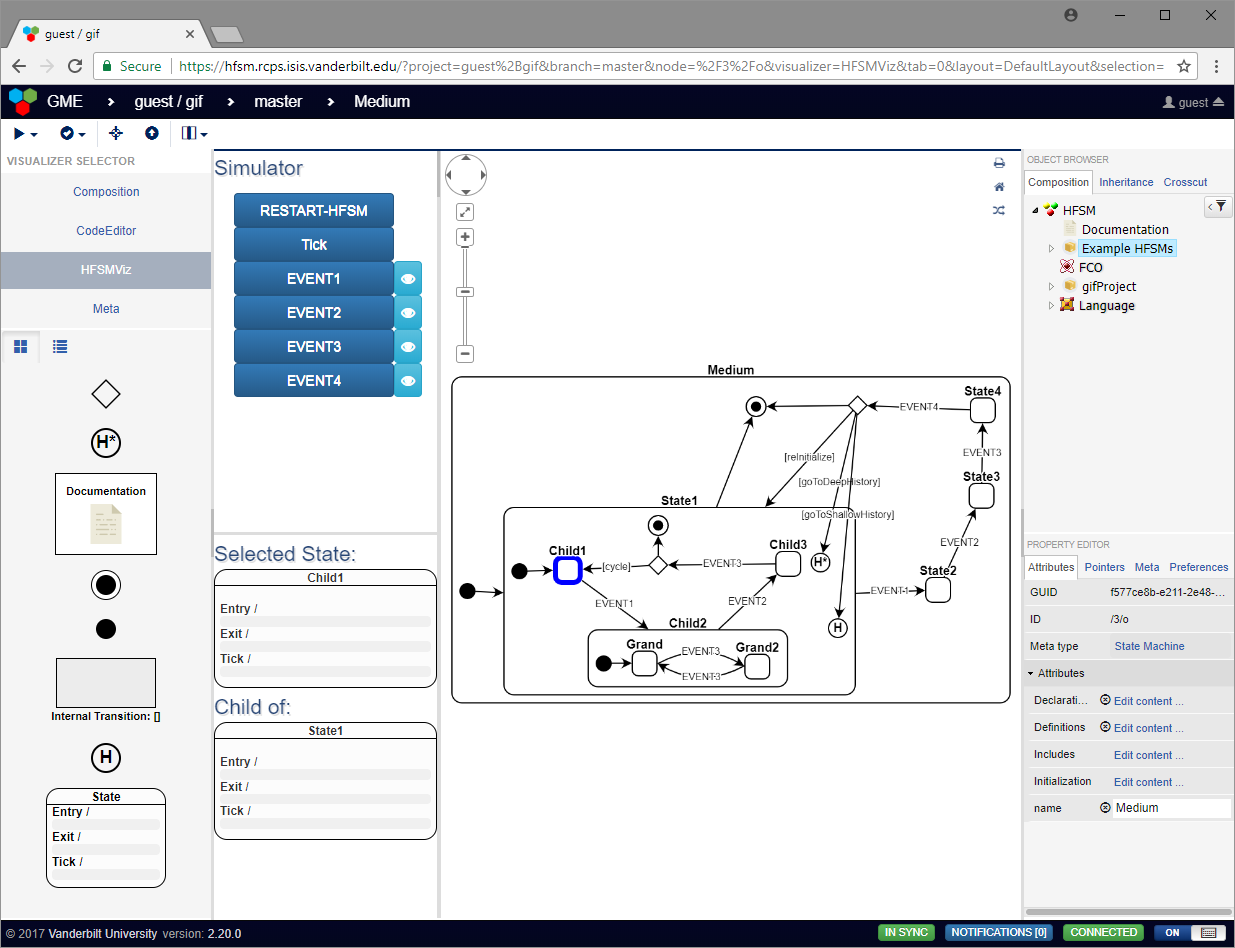Click the pan navigation wheel control
The width and height of the screenshot is (1235, 948).
[466, 175]
